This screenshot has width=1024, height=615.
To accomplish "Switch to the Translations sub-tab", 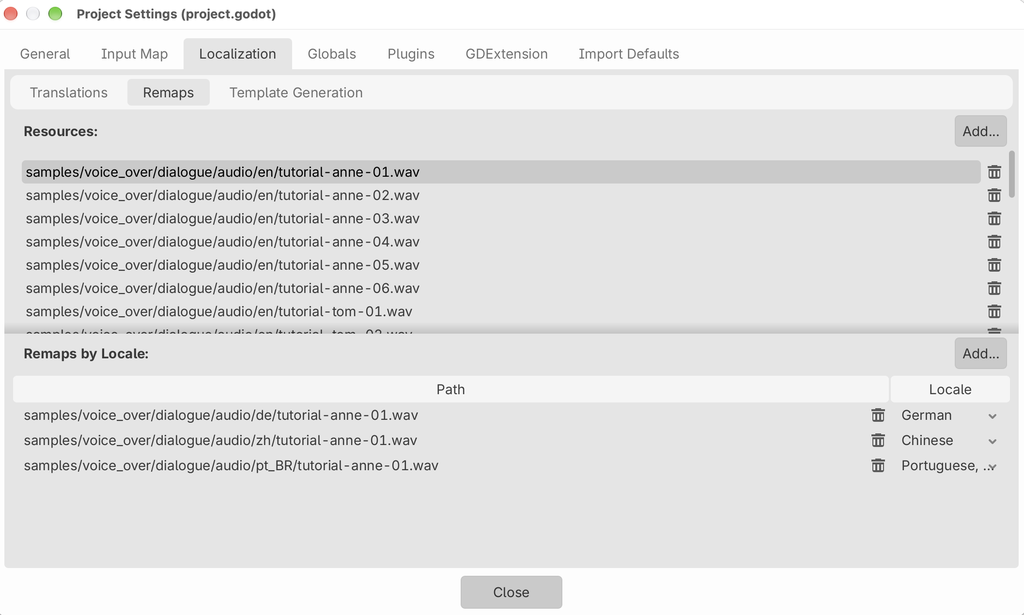I will [x=69, y=93].
